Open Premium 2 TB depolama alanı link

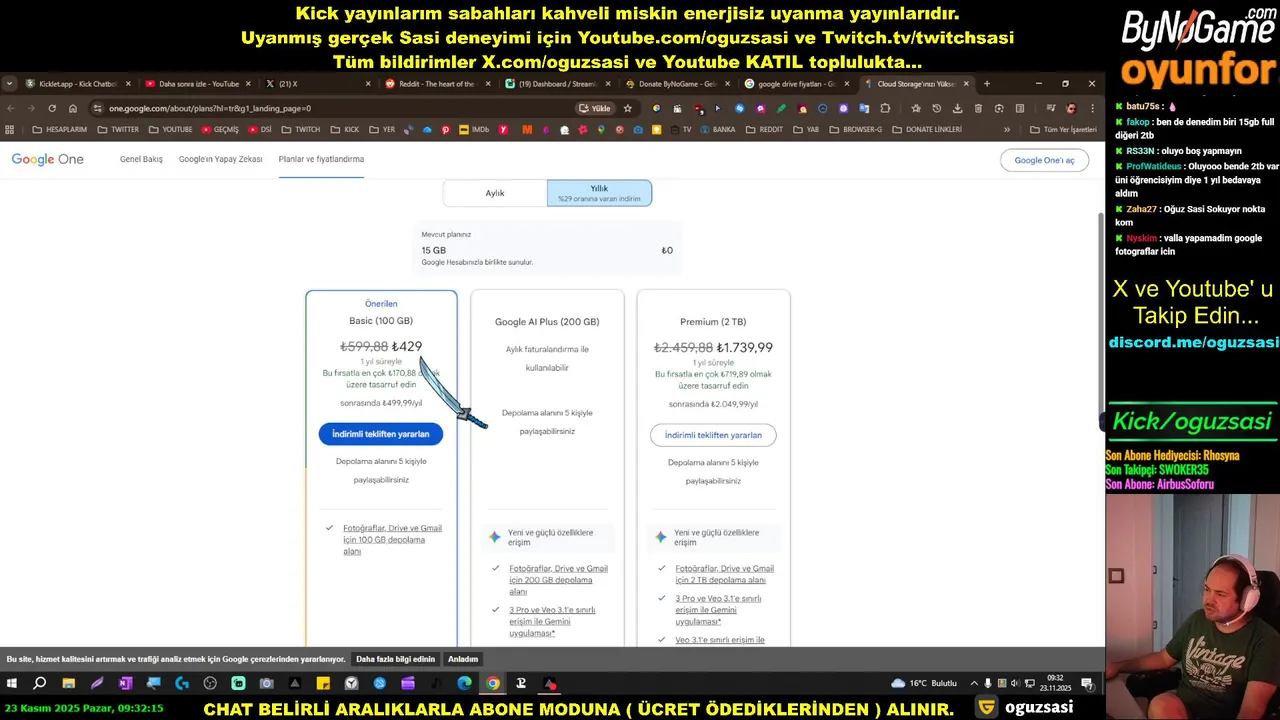[724, 574]
